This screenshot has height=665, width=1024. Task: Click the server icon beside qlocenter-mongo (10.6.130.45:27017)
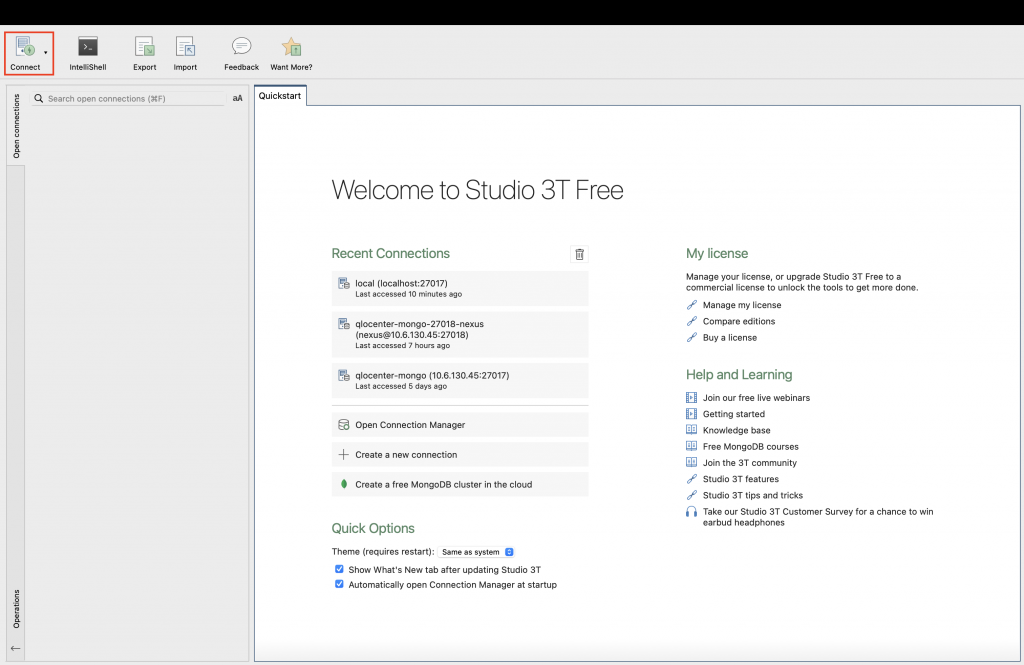[344, 376]
